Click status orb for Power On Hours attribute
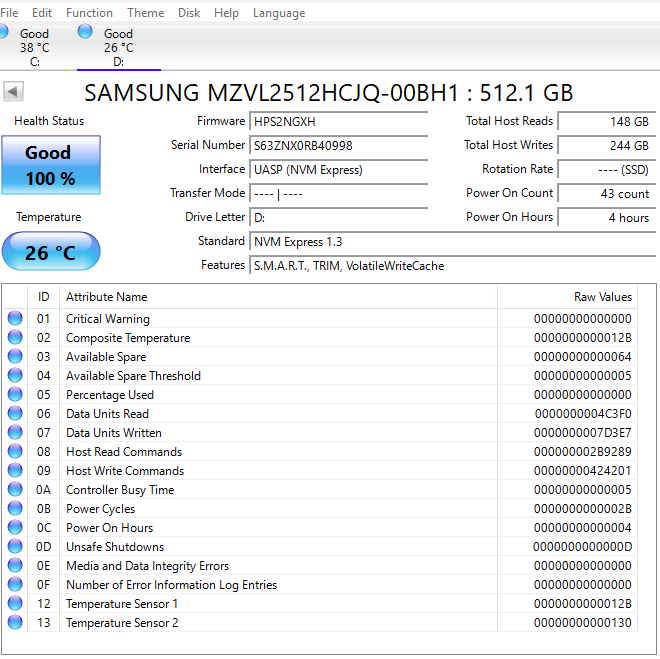The width and height of the screenshot is (660, 659). 15,527
